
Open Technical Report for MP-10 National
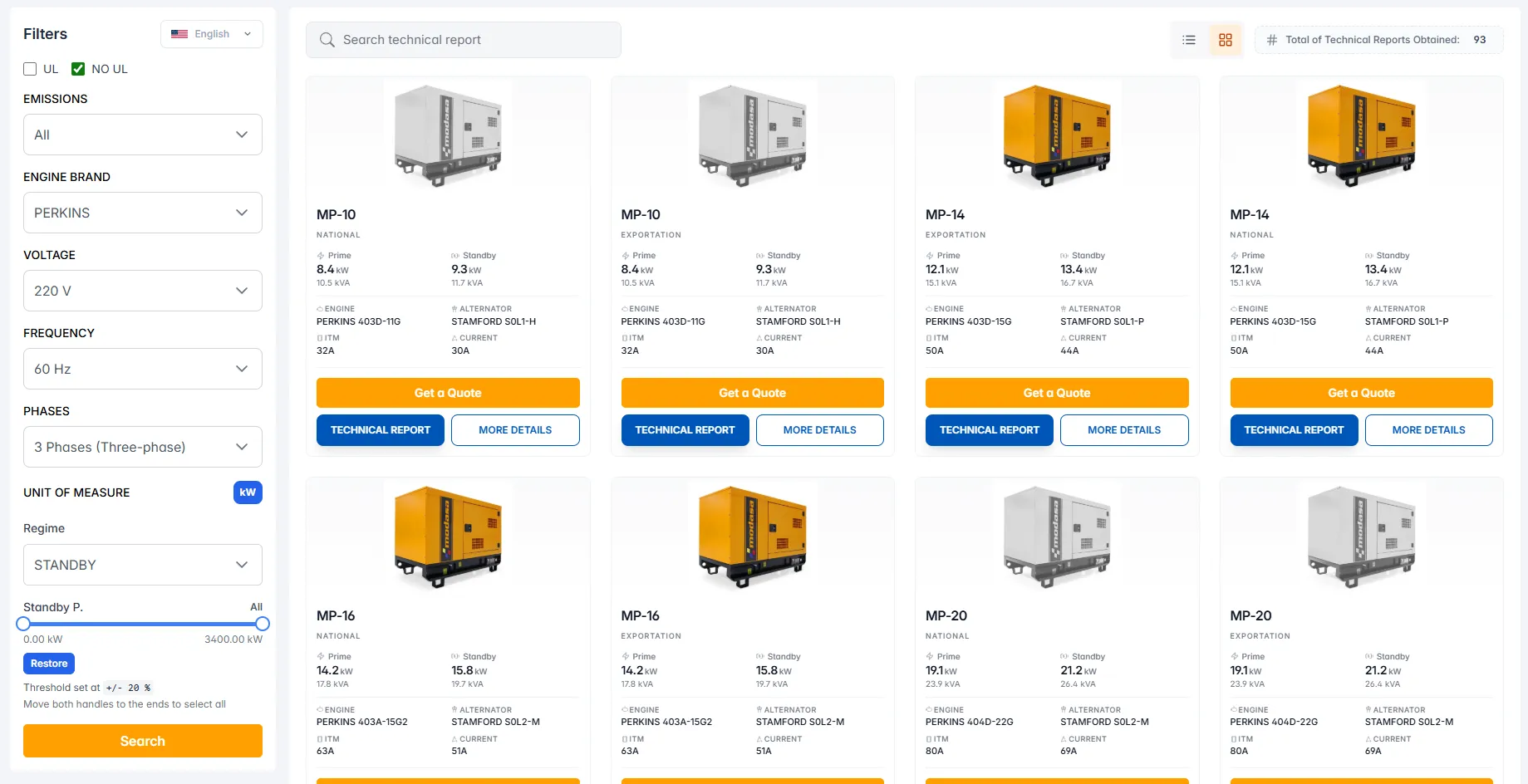pos(381,430)
